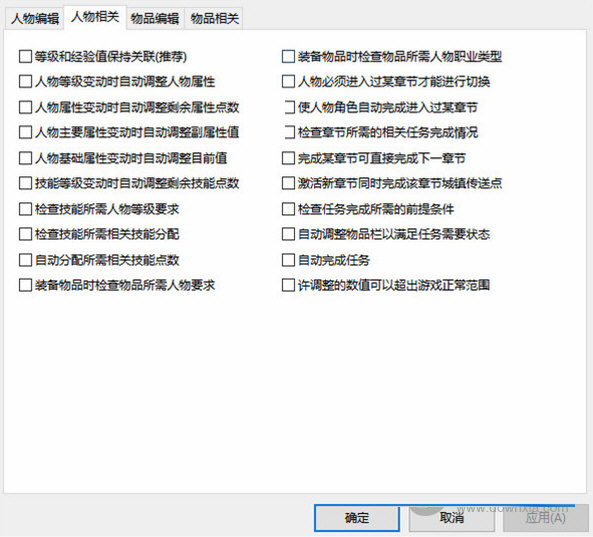Open the 物品编辑 tab

pos(155,19)
